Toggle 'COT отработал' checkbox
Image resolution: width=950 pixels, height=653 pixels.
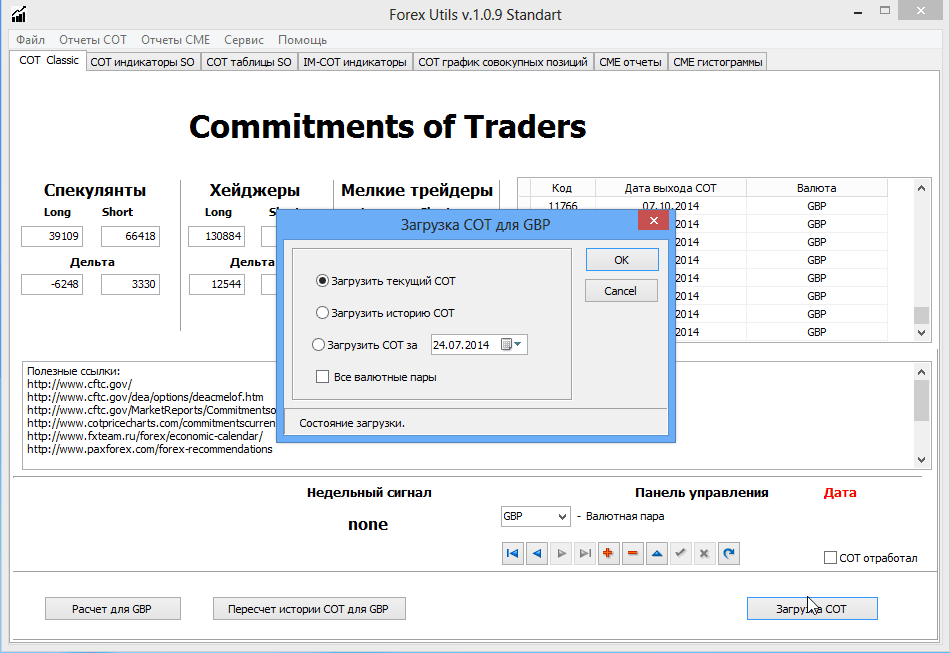point(830,558)
